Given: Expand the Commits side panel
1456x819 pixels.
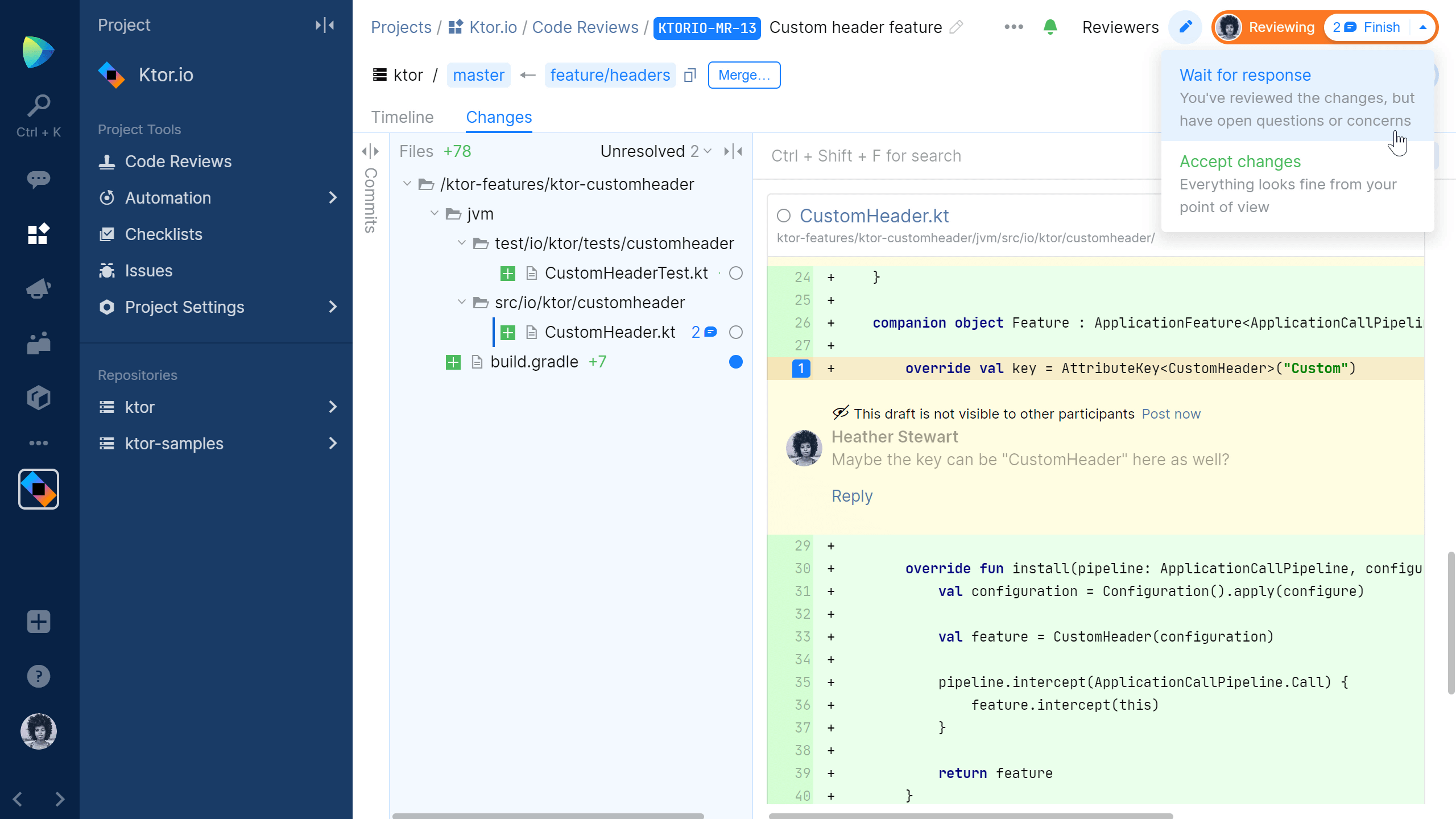Looking at the screenshot, I should point(370,151).
